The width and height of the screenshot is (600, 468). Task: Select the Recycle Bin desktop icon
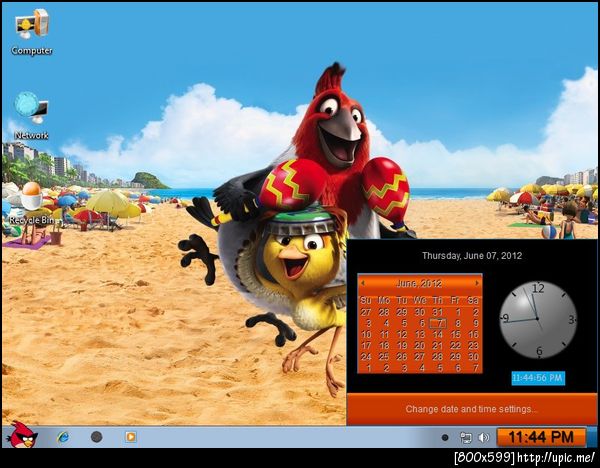(31, 203)
